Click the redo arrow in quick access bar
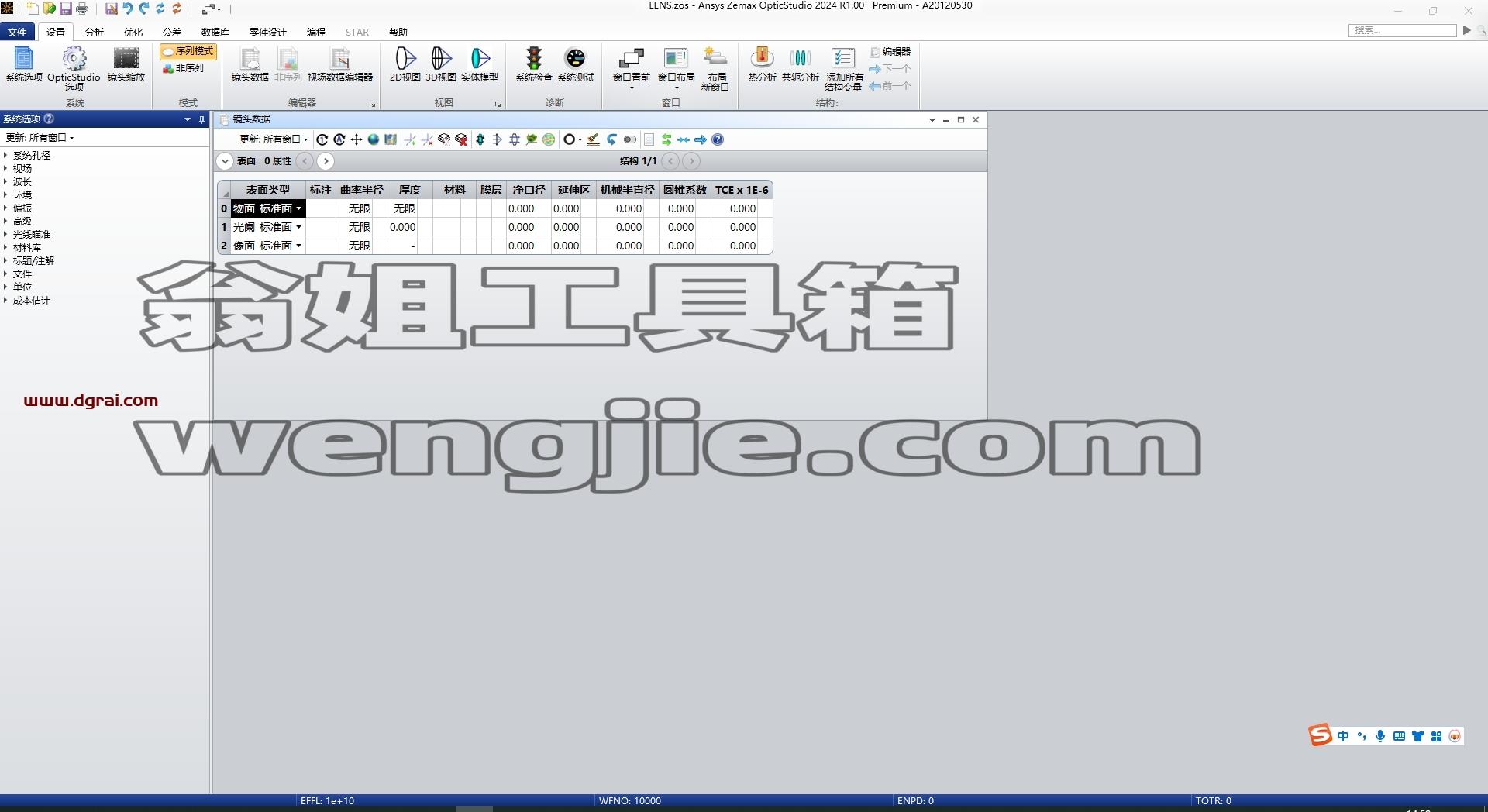Image resolution: width=1488 pixels, height=812 pixels. 144,9
